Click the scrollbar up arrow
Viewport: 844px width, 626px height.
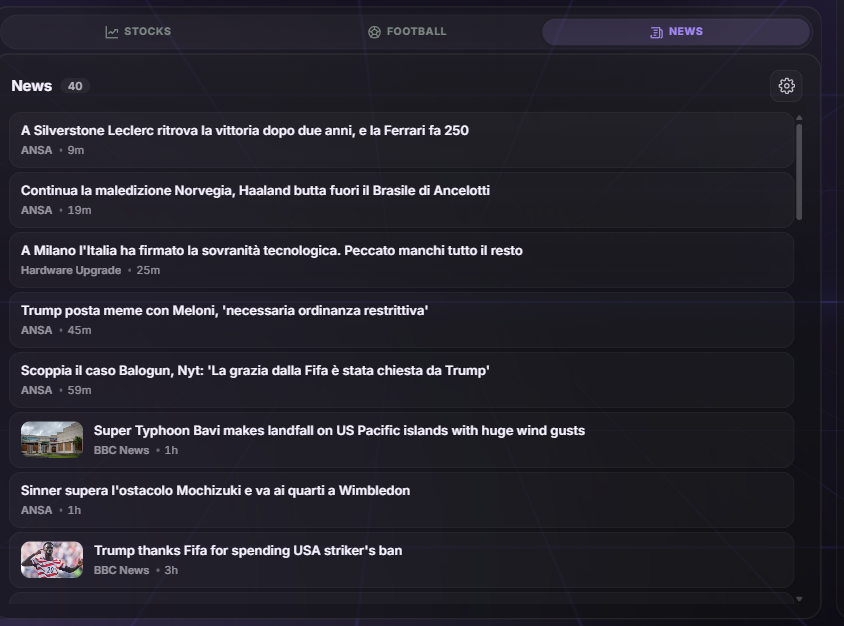tap(799, 117)
